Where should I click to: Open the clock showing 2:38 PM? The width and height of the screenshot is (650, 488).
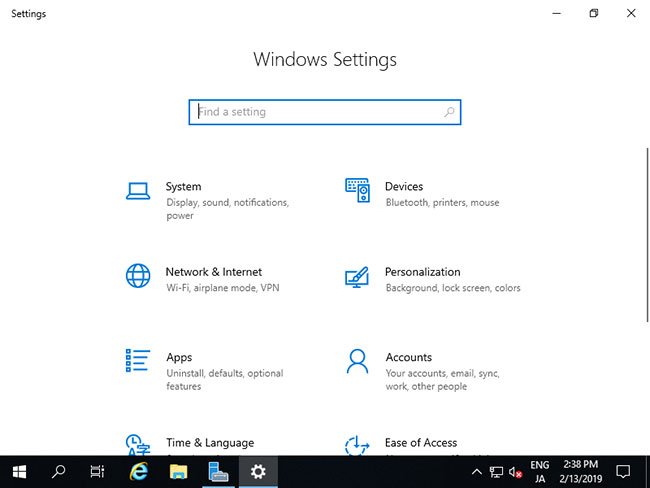coord(580,472)
